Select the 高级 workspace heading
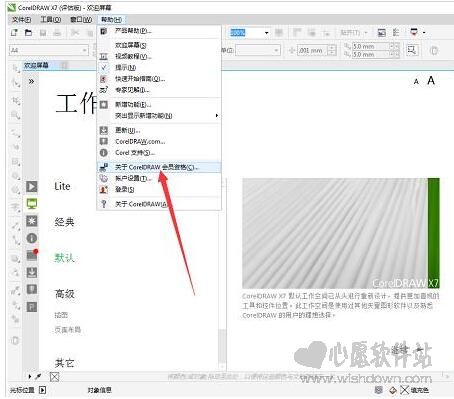 tap(65, 294)
